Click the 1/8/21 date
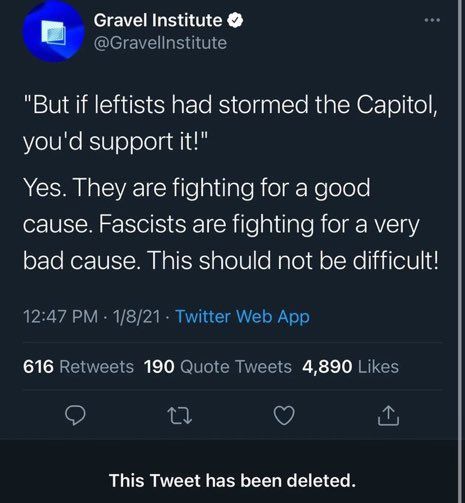 coord(137,316)
